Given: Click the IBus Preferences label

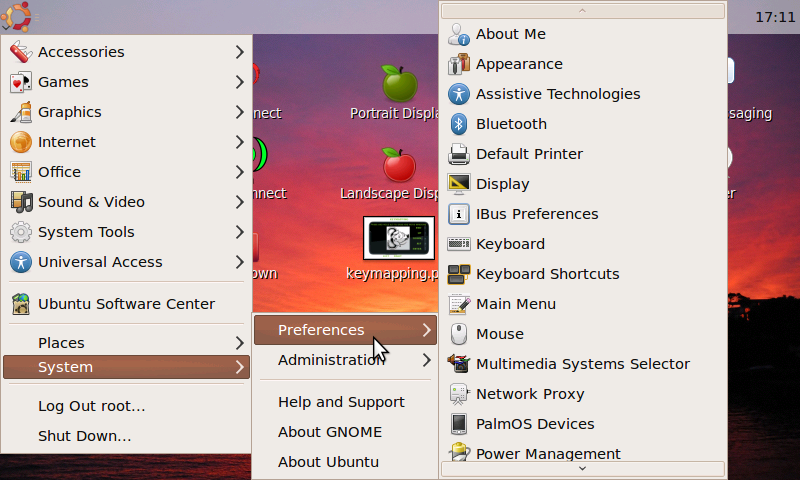Looking at the screenshot, I should (537, 214).
